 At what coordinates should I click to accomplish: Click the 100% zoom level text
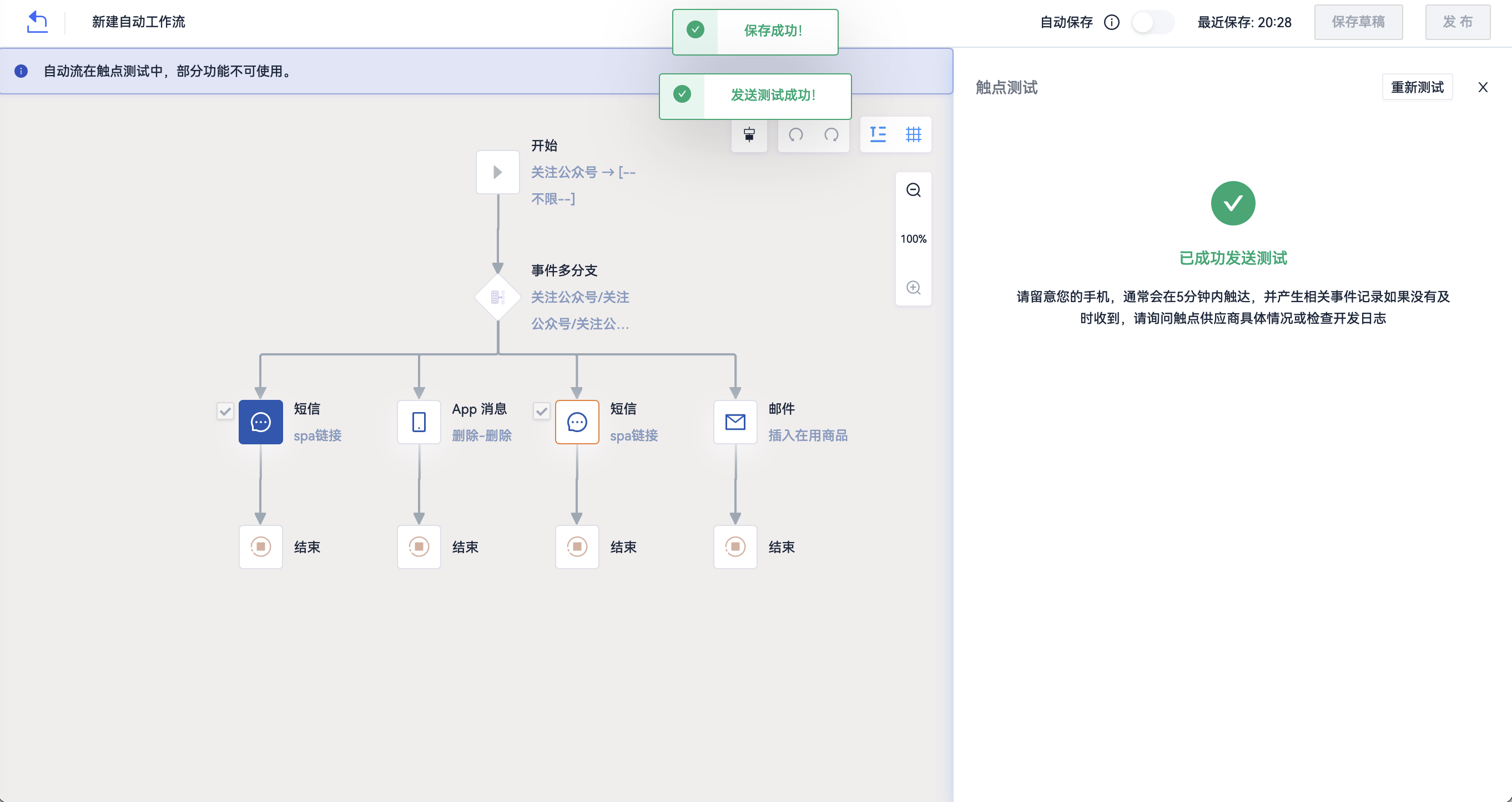(x=913, y=239)
